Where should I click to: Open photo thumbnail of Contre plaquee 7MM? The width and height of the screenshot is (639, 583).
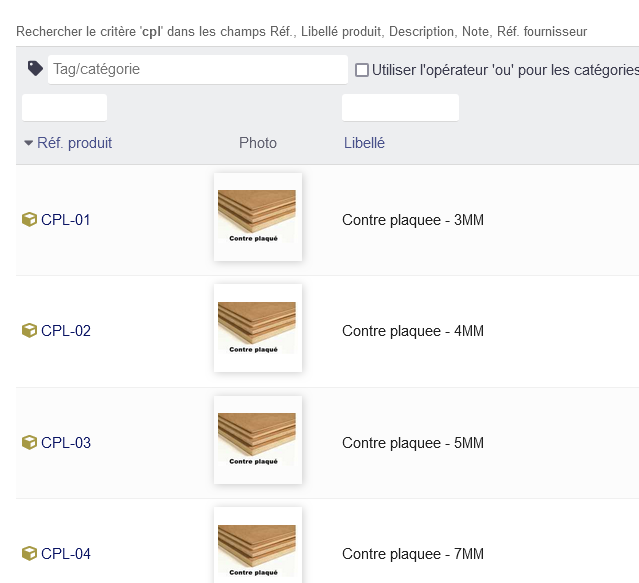tap(258, 545)
